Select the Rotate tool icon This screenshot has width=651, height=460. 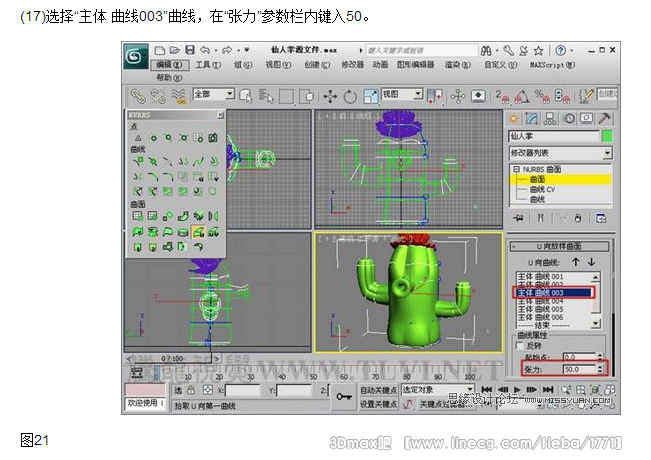(350, 96)
